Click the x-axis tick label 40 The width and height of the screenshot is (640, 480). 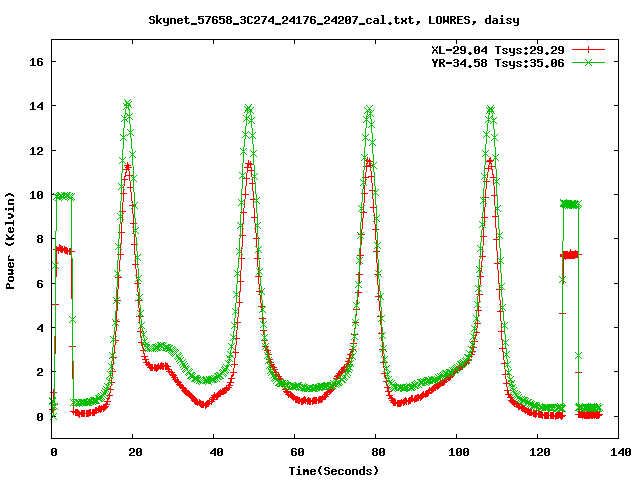[216, 452]
